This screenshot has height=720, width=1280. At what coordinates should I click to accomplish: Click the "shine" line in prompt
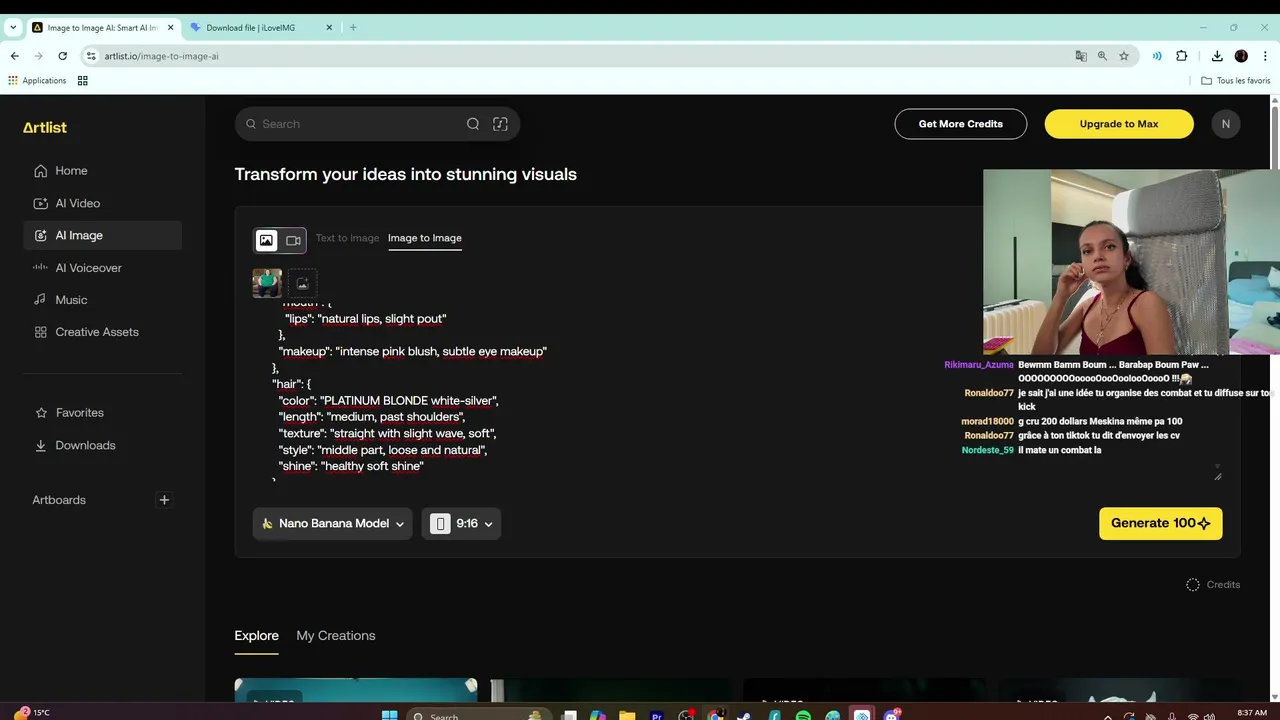(x=351, y=466)
